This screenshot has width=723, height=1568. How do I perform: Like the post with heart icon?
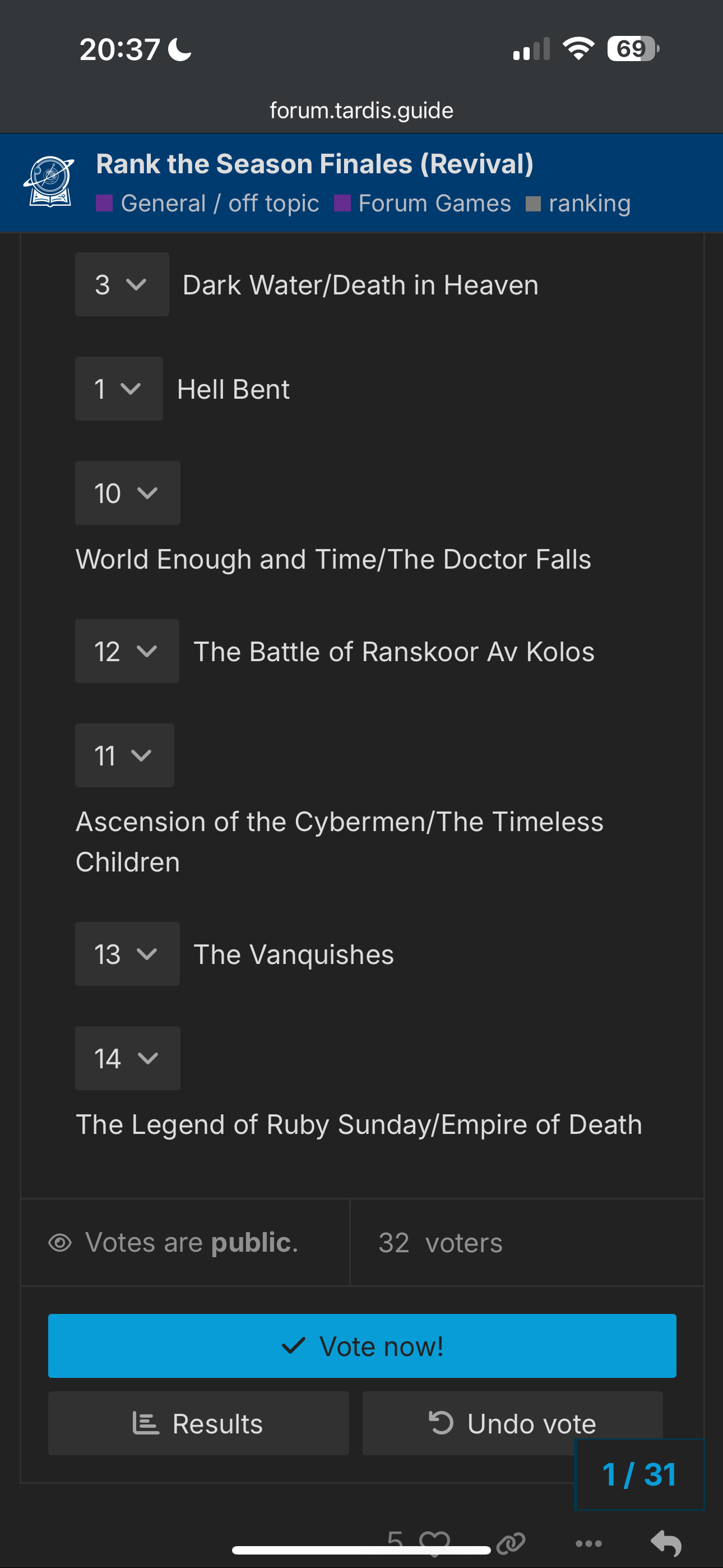coord(434,1543)
